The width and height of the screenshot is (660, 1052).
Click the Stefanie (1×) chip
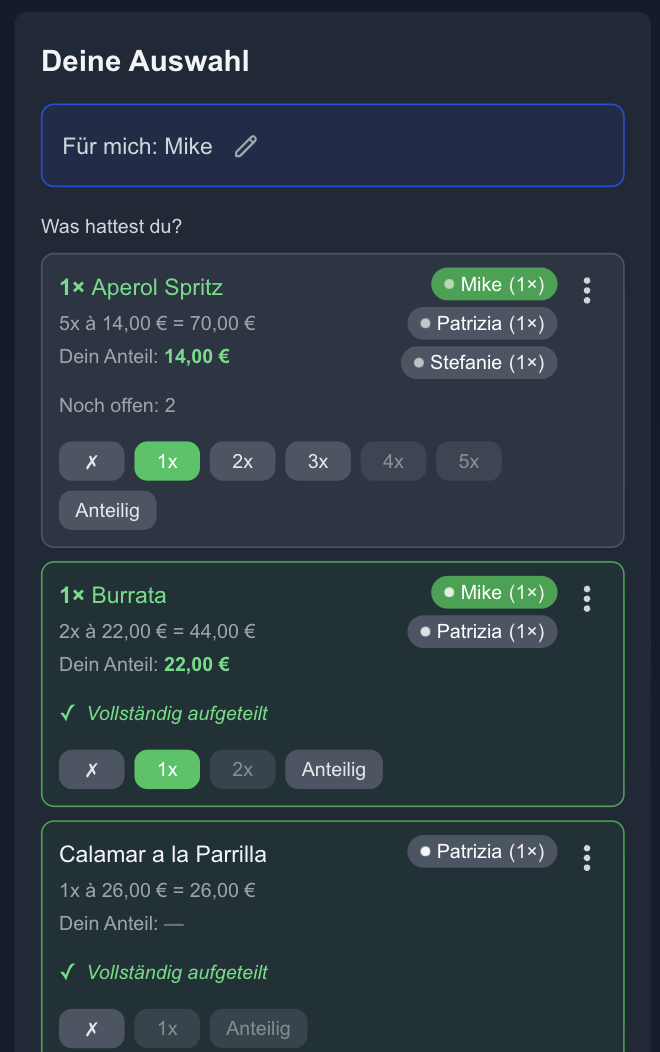point(479,362)
